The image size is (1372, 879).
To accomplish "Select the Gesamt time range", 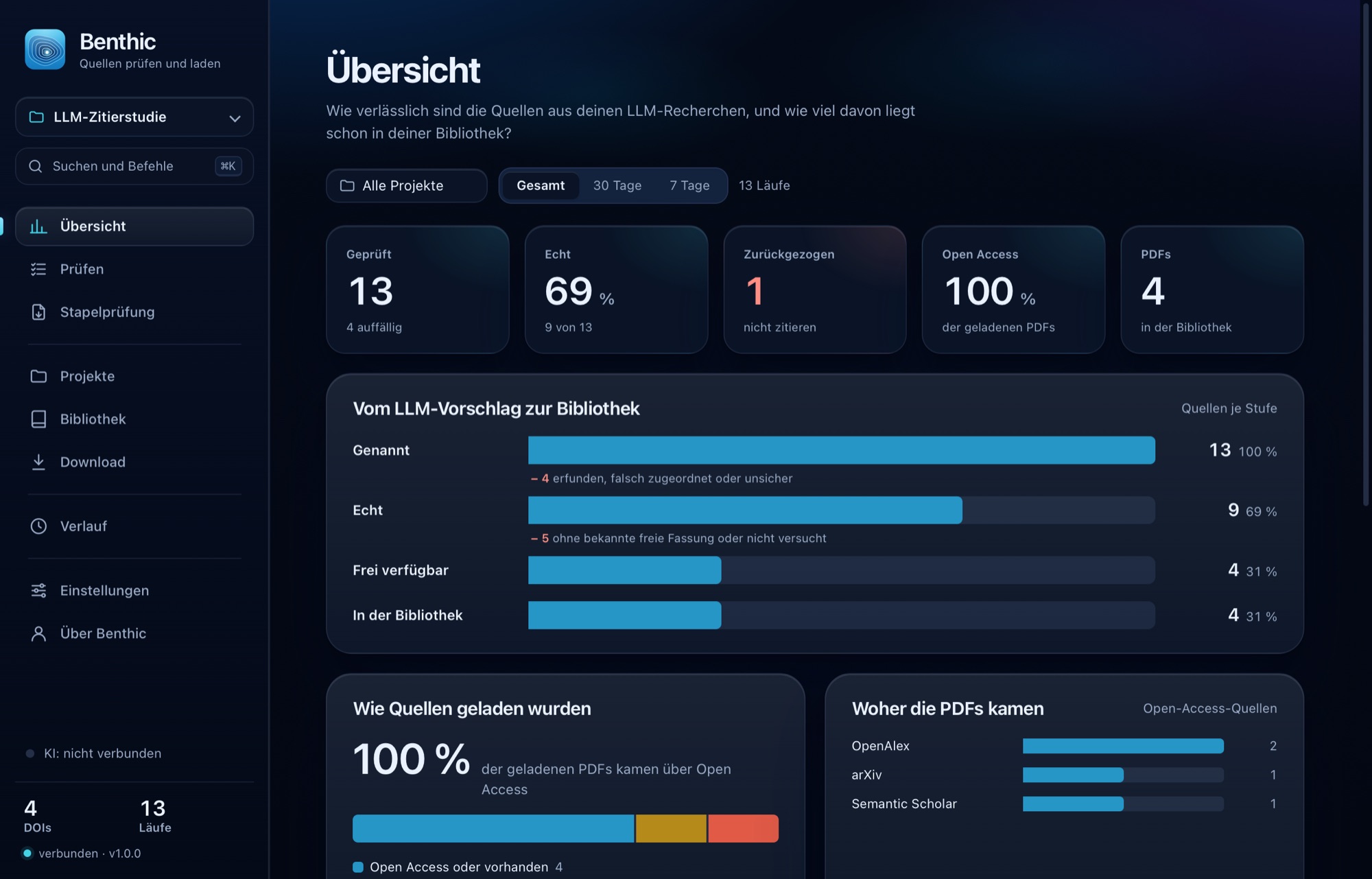I will coord(541,185).
